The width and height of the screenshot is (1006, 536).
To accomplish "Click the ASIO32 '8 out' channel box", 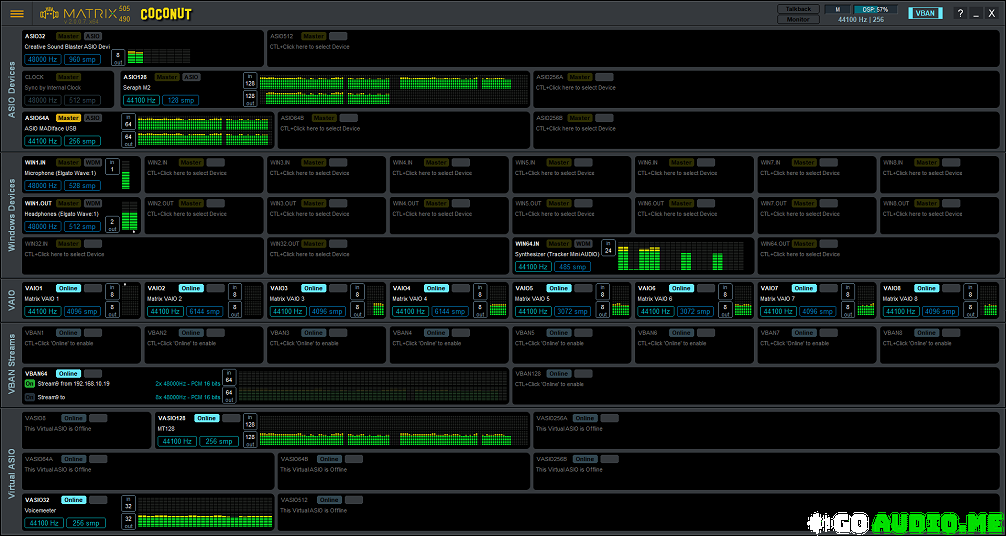I will coord(118,58).
